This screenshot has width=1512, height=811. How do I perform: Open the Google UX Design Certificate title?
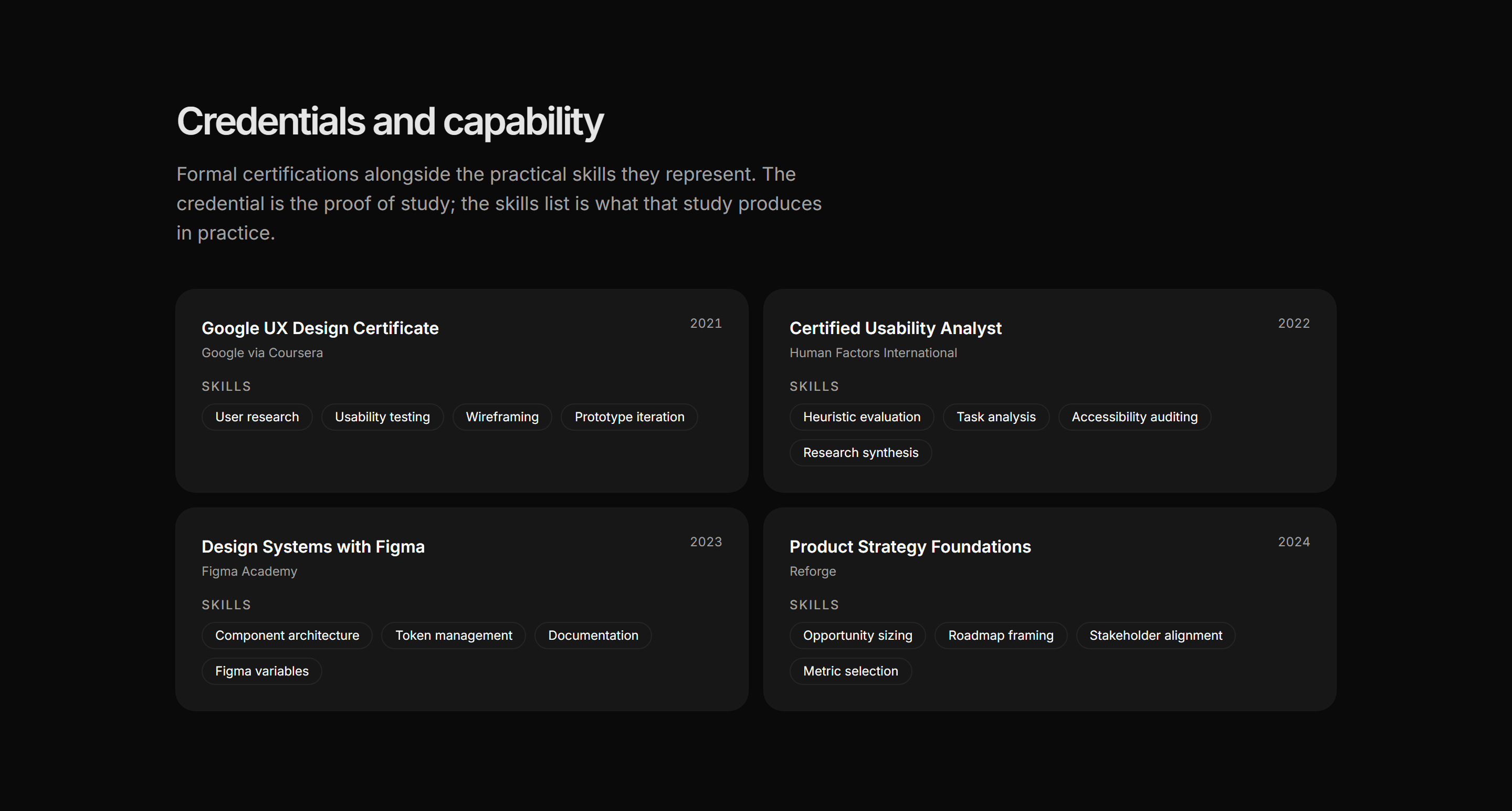click(x=320, y=328)
